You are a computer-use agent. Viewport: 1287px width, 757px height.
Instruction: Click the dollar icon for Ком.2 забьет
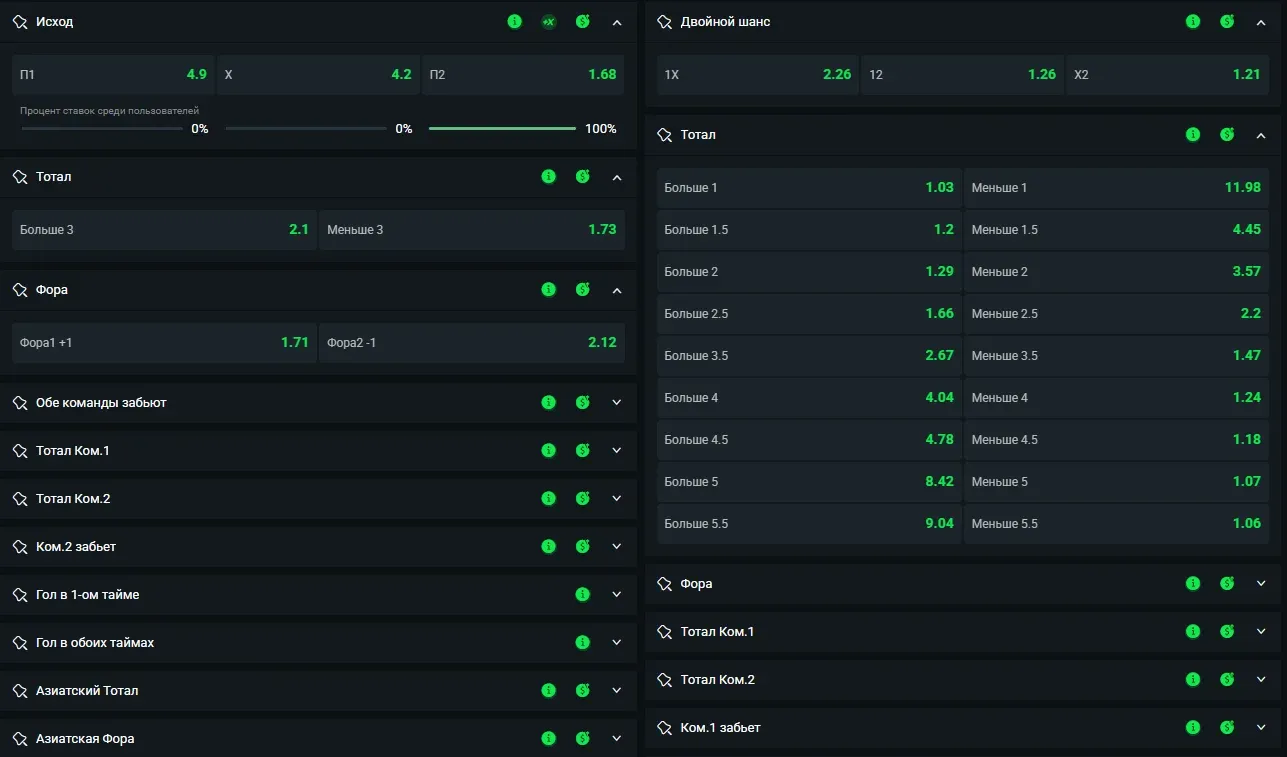[x=583, y=547]
